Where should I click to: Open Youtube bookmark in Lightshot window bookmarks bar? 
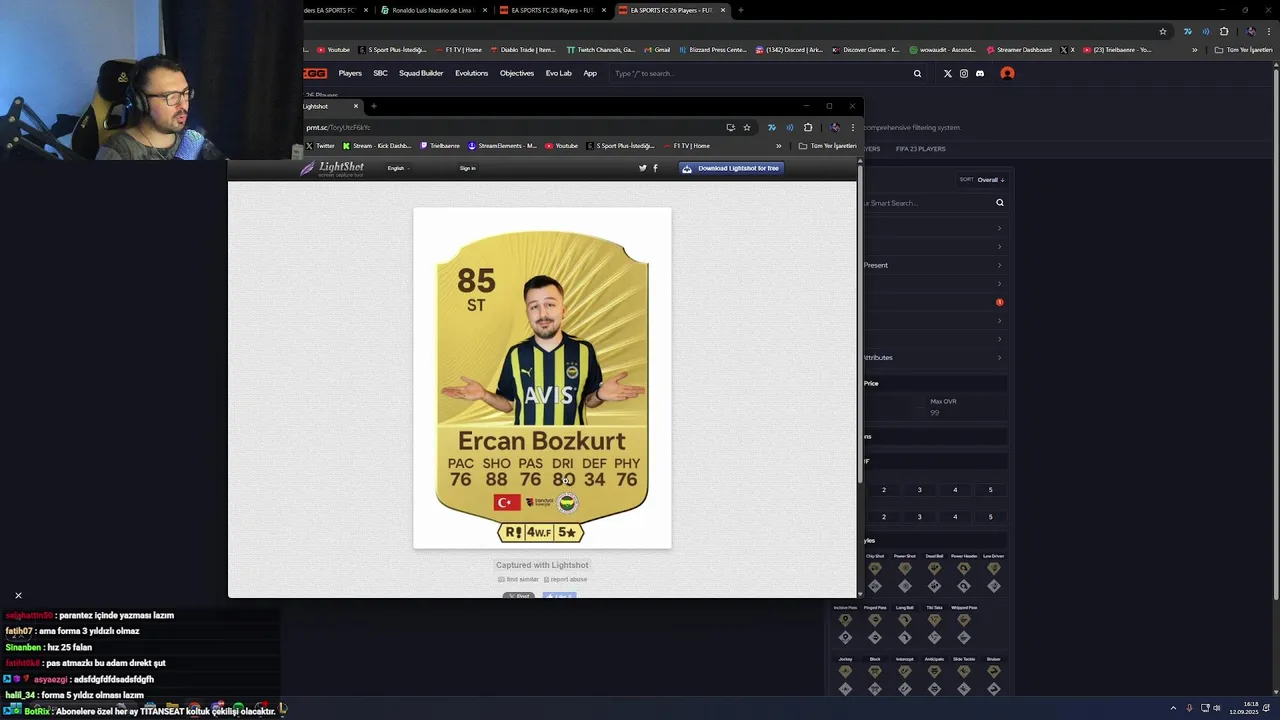click(x=562, y=146)
